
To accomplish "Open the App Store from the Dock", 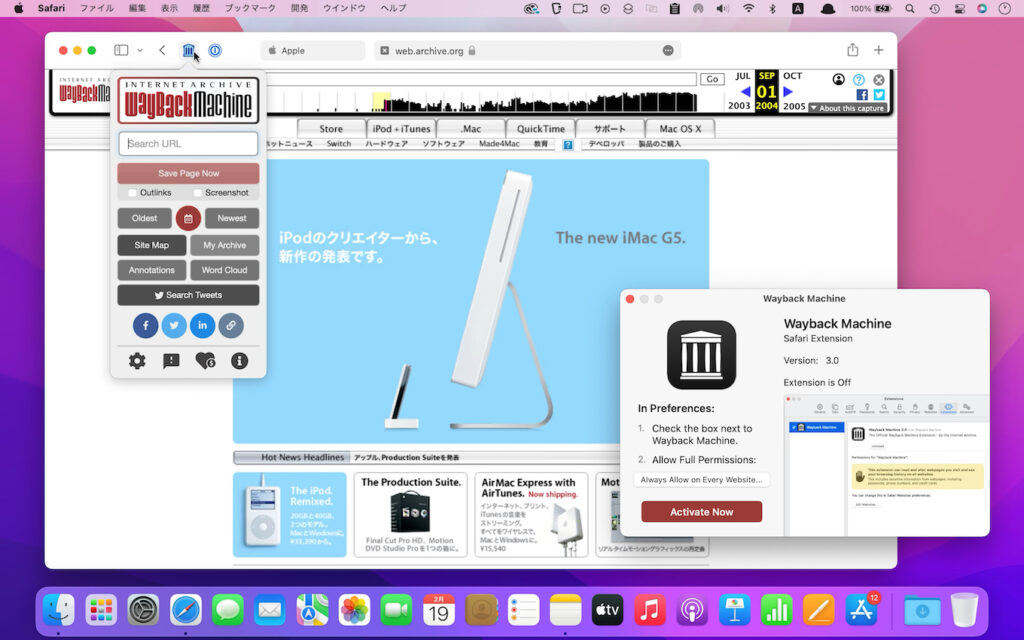I will pyautogui.click(x=861, y=611).
